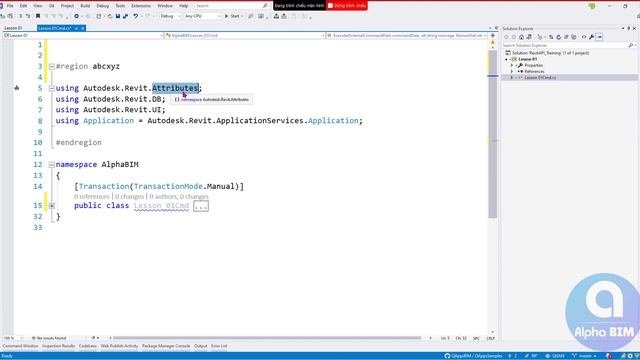The width and height of the screenshot is (640, 360).
Task: Collapse the #region abcxyz block
Action: (51, 67)
